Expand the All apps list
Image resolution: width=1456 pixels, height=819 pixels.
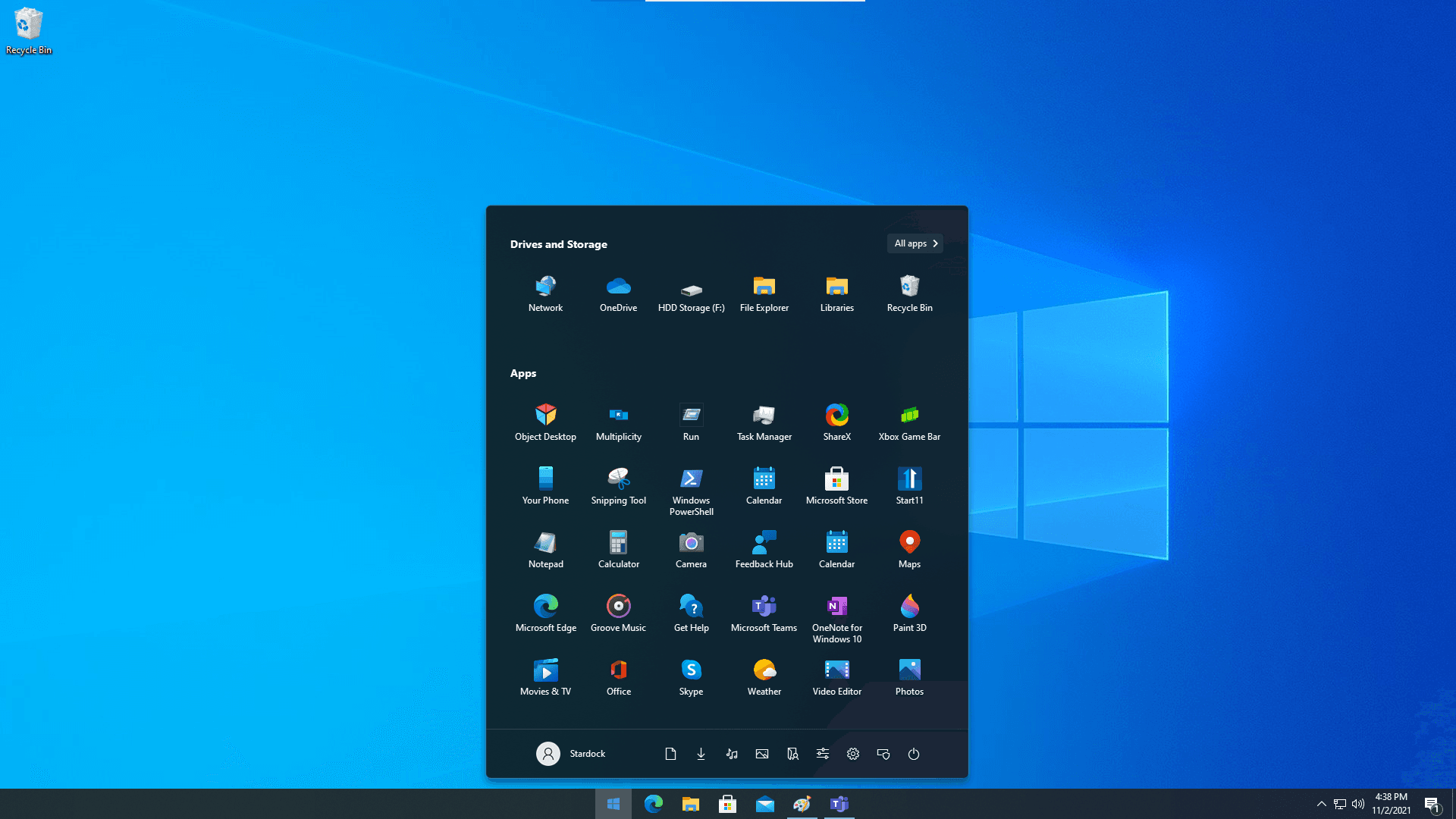915,243
